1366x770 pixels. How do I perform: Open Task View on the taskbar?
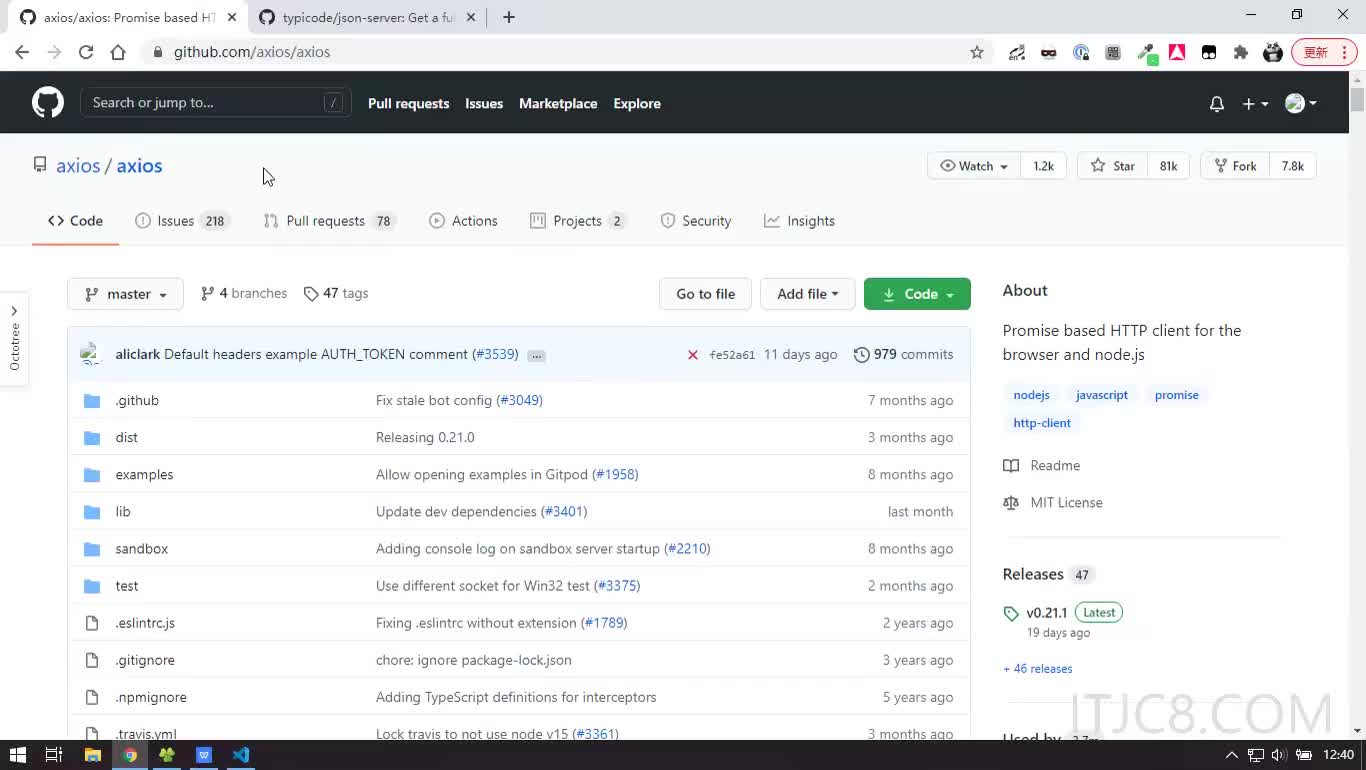(54, 755)
